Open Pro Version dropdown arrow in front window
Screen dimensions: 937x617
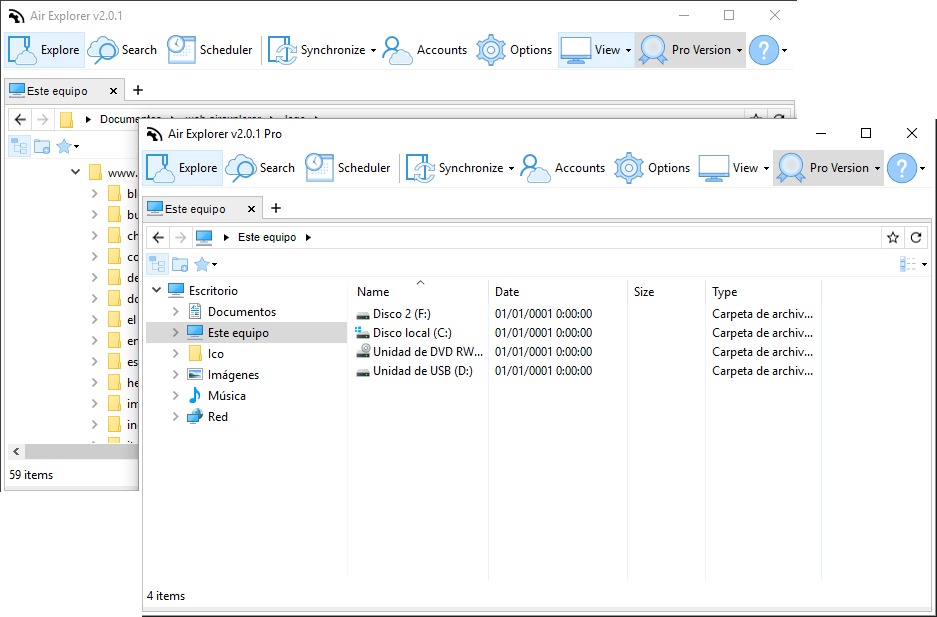click(x=877, y=168)
